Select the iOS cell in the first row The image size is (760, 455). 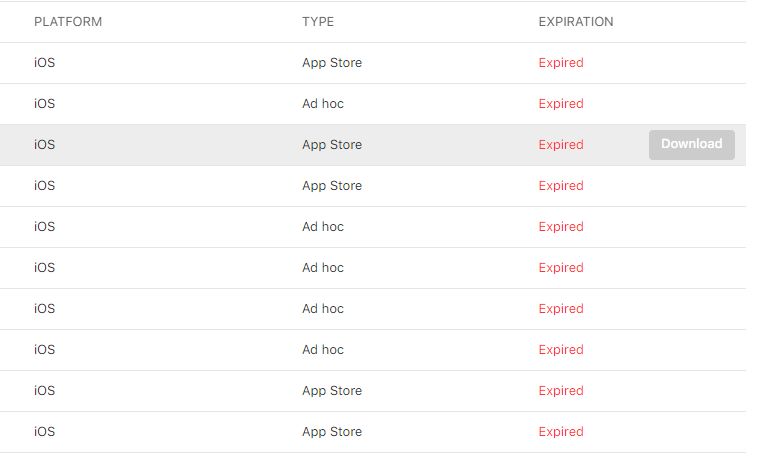pyautogui.click(x=45, y=63)
